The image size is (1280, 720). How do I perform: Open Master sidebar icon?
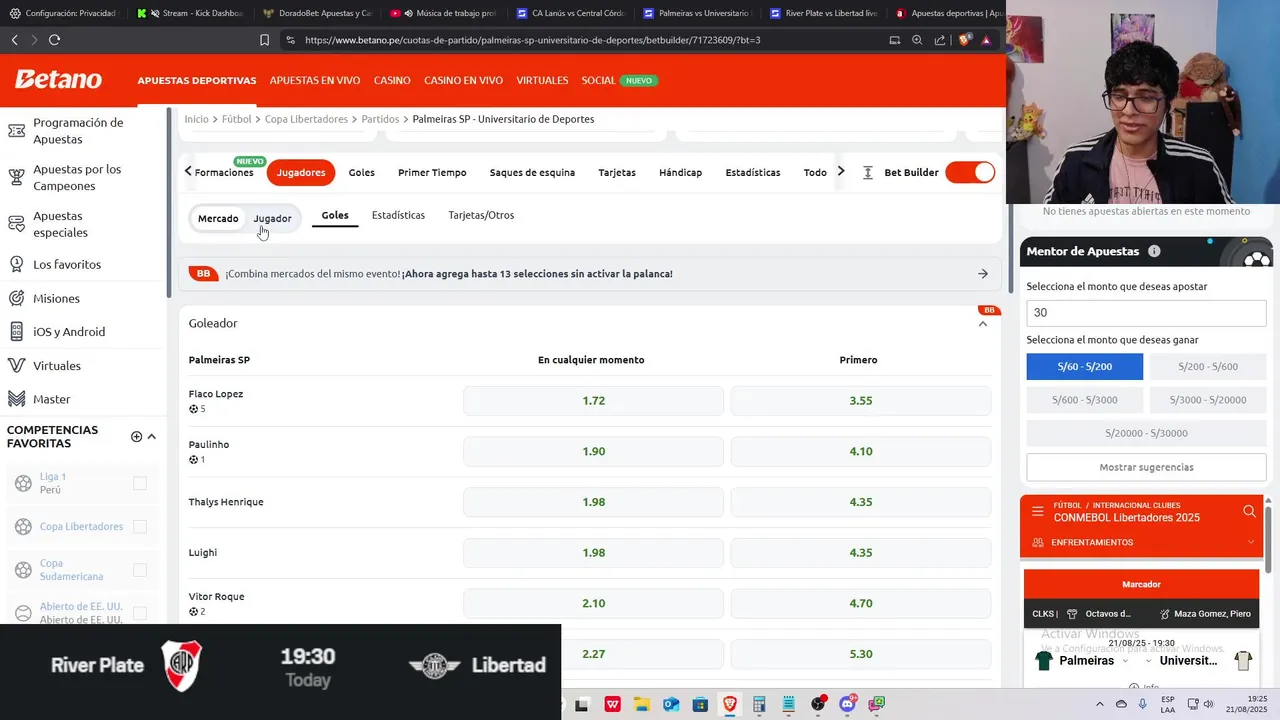16,399
